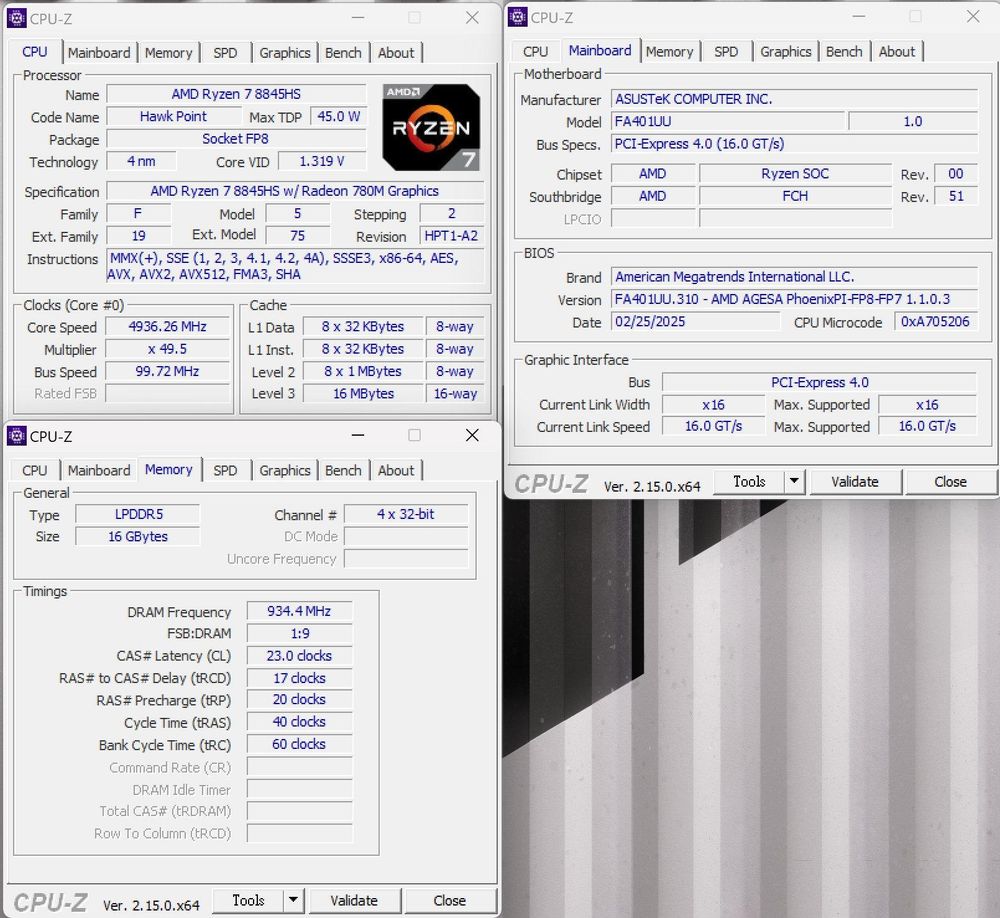
Task: Click Tools button in Mainboard window
Action: click(749, 482)
